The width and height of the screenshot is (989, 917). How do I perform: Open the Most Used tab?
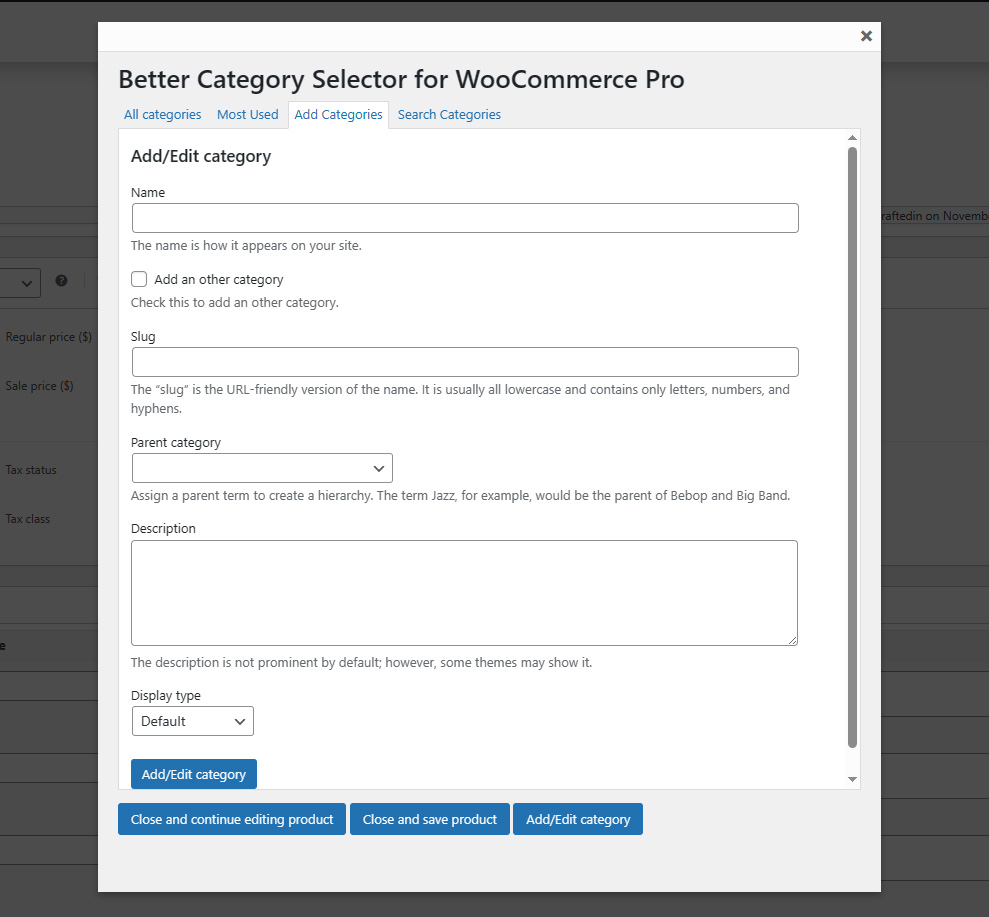pyautogui.click(x=247, y=115)
